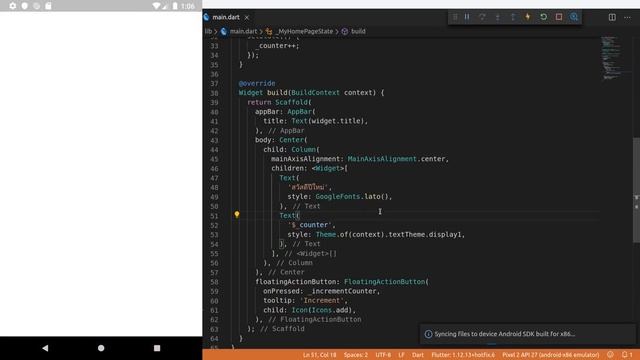
Task: Click the debug Step Out icon
Action: click(513, 17)
